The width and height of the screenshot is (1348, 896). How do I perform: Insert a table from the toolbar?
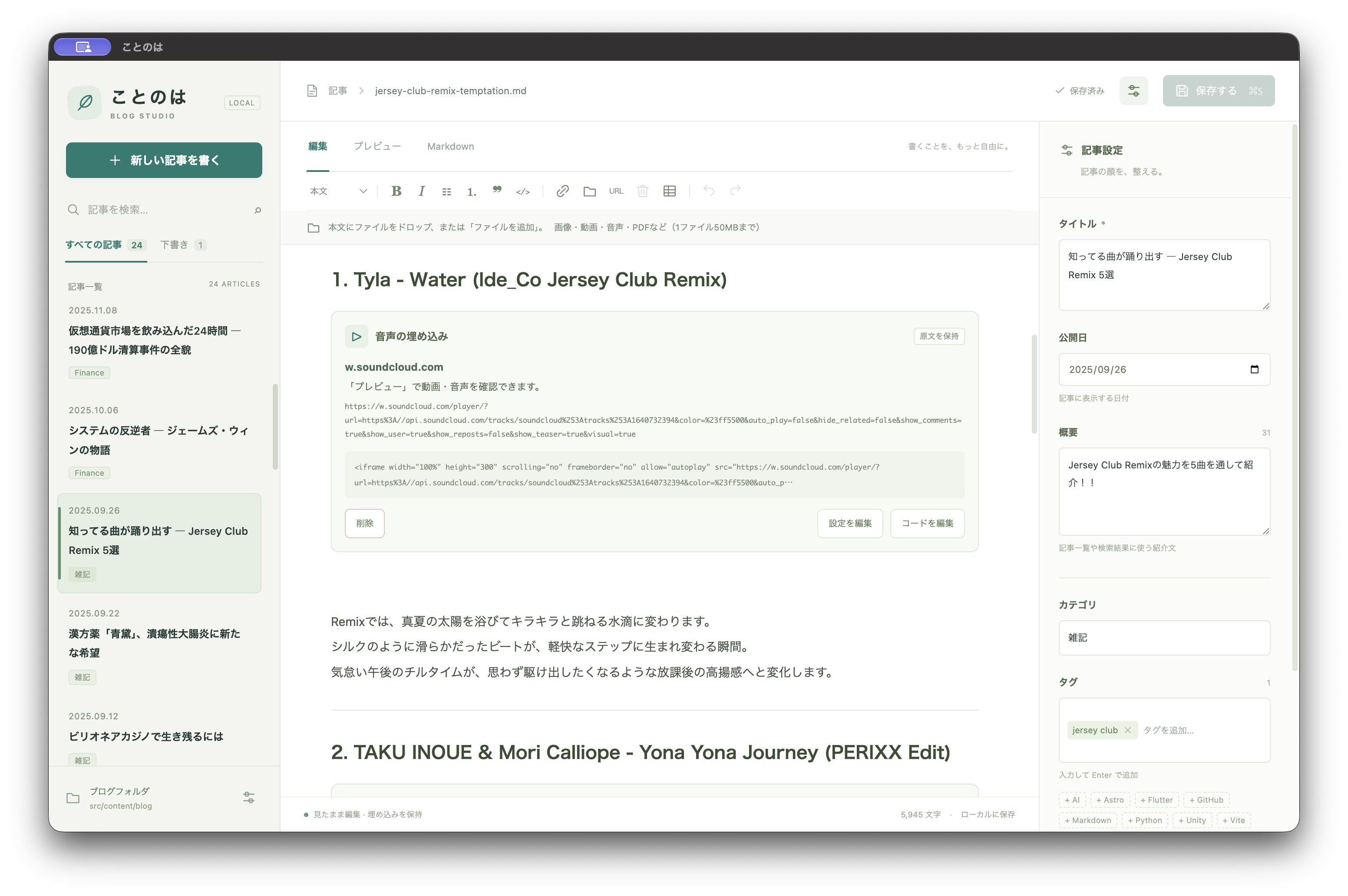669,191
